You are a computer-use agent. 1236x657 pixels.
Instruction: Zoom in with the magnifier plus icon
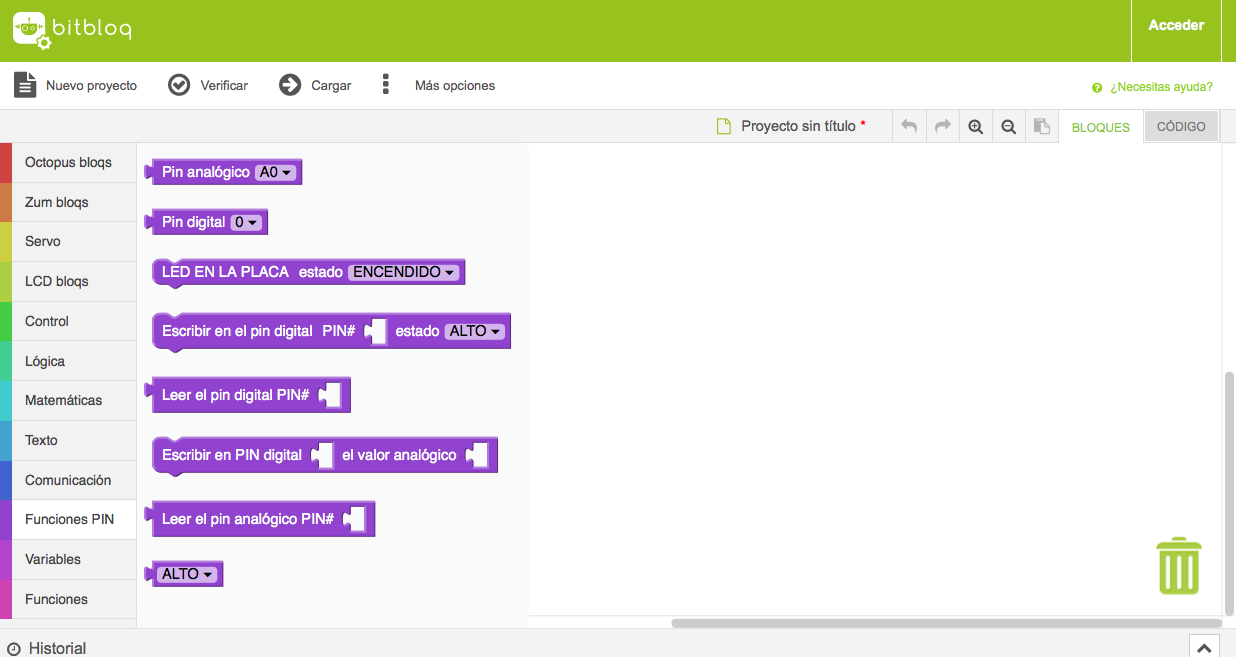tap(976, 127)
